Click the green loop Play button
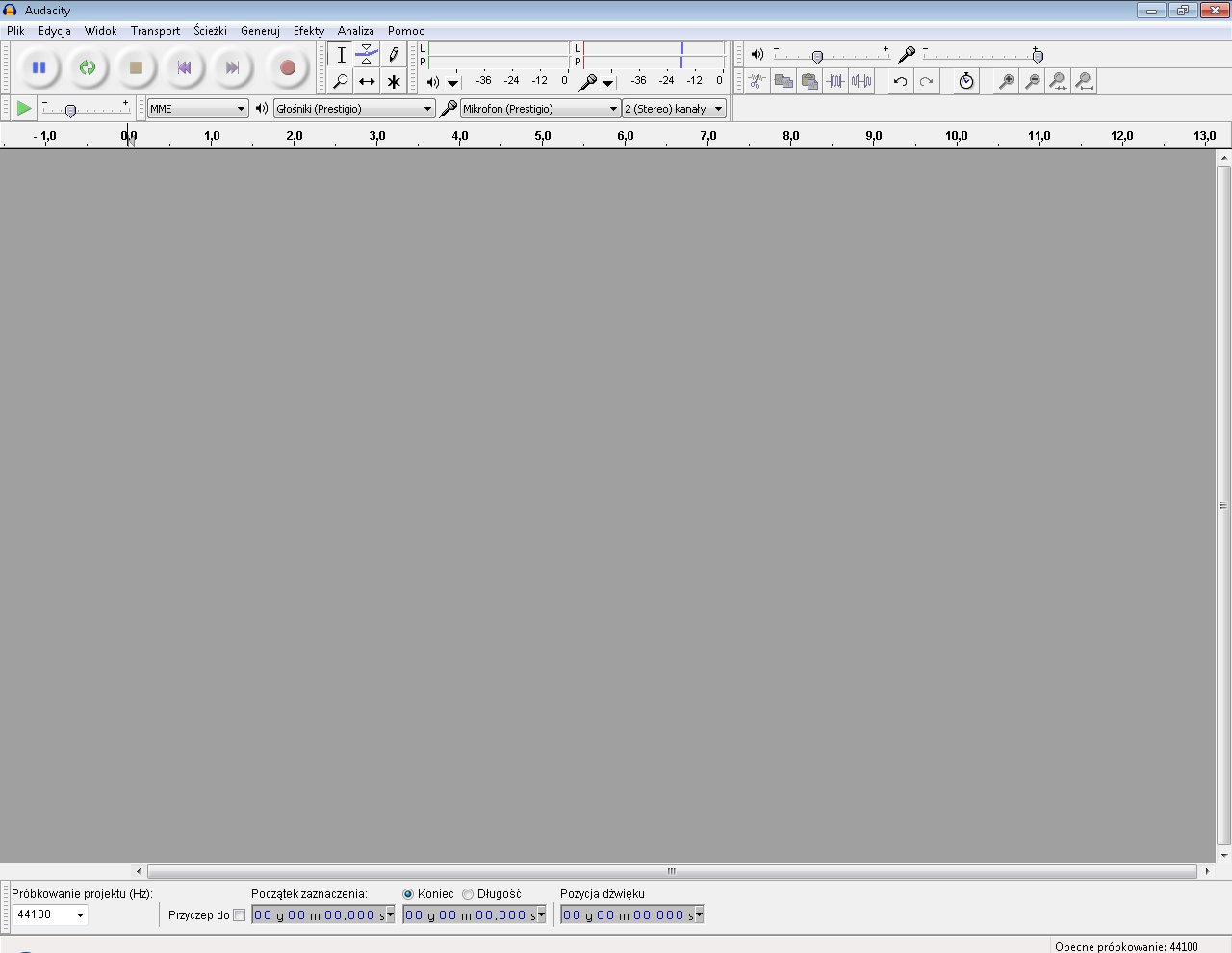This screenshot has height=953, width=1232. point(88,67)
